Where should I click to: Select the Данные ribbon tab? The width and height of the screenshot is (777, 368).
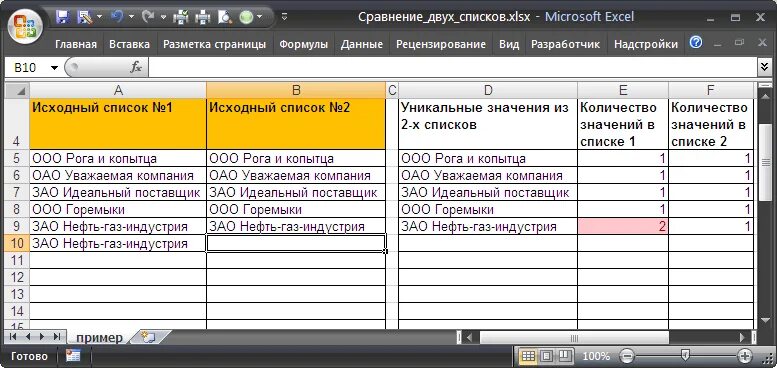tap(362, 44)
